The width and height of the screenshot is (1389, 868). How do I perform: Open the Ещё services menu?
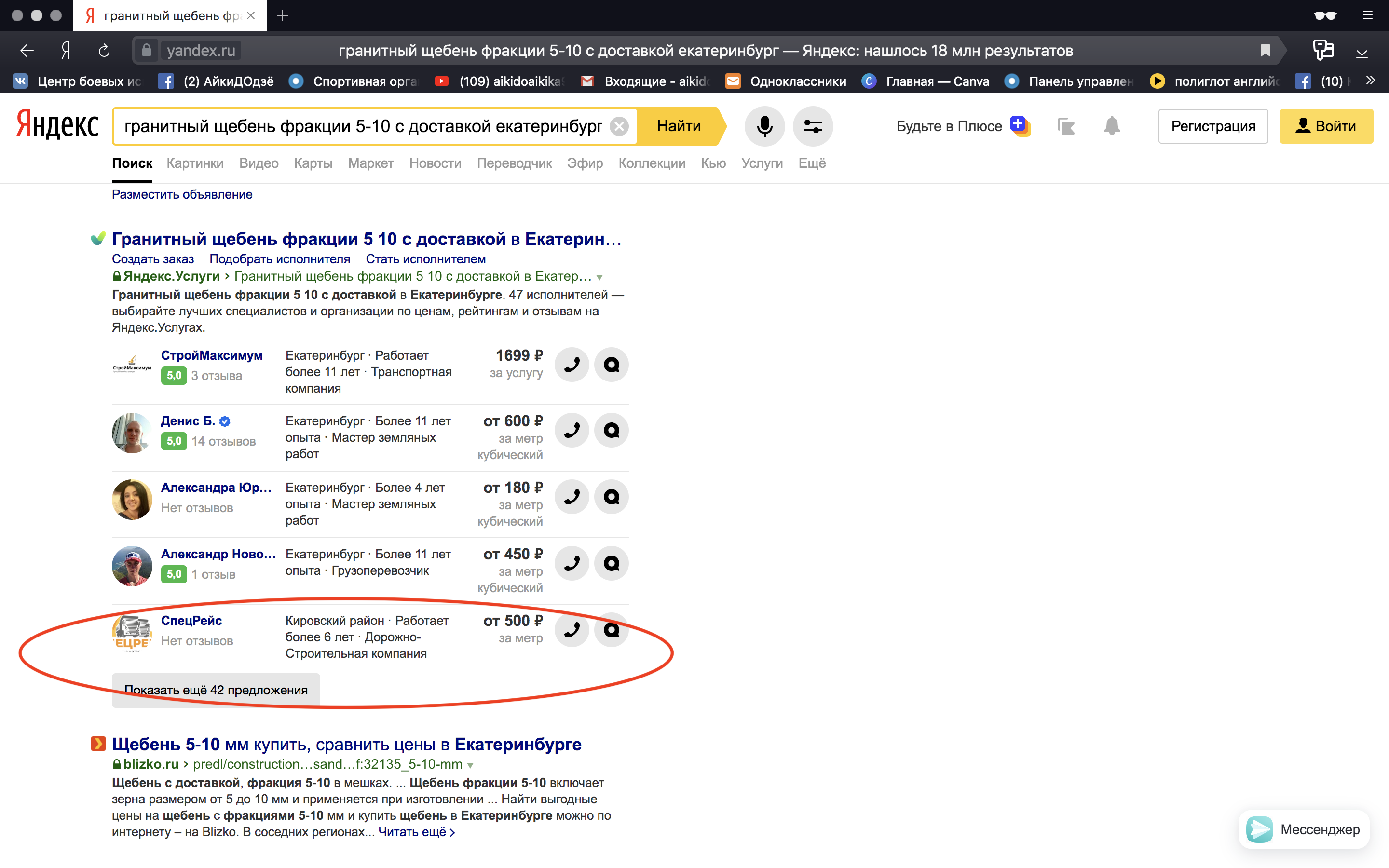pos(812,163)
